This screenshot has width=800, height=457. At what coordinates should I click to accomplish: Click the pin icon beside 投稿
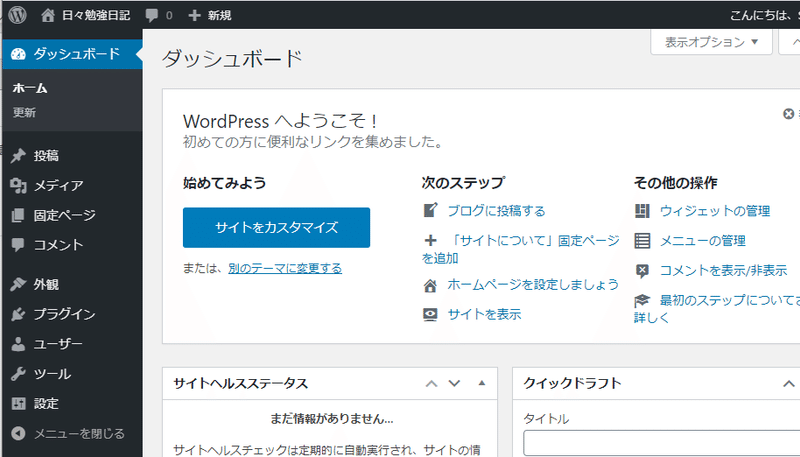18,156
